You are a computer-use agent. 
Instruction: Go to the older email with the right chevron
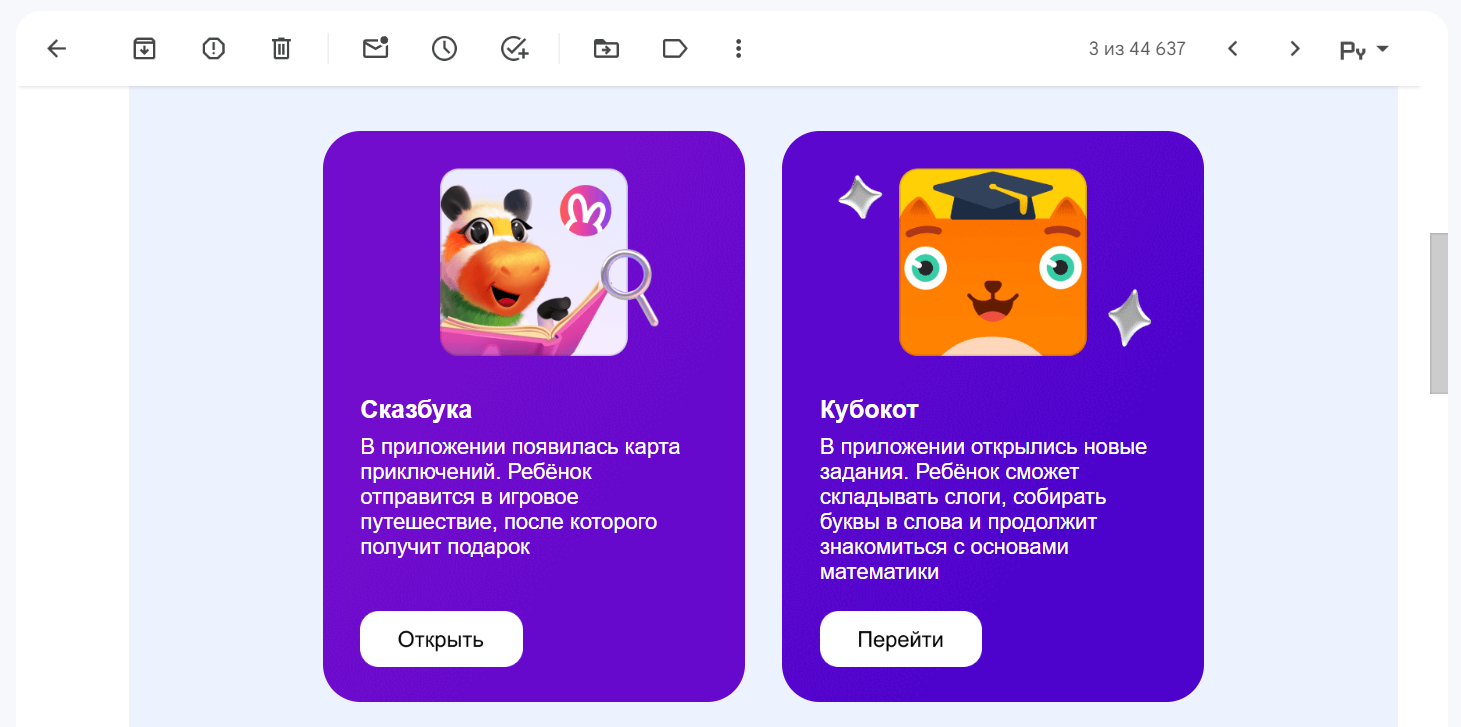click(x=1295, y=48)
